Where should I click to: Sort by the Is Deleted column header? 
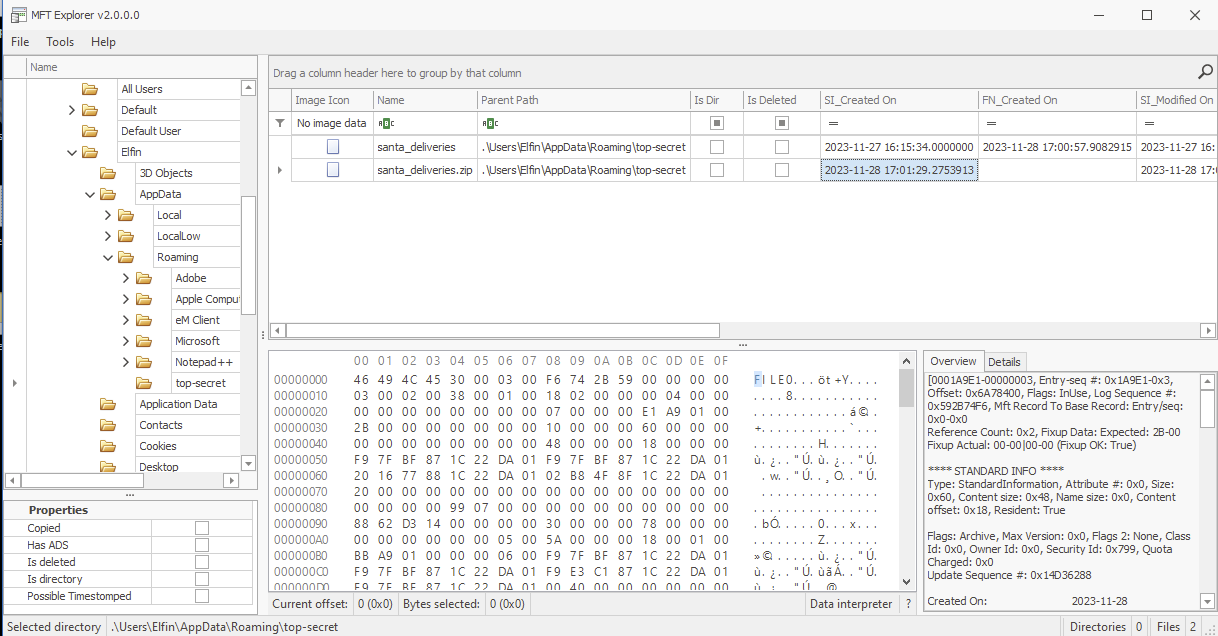(x=780, y=100)
